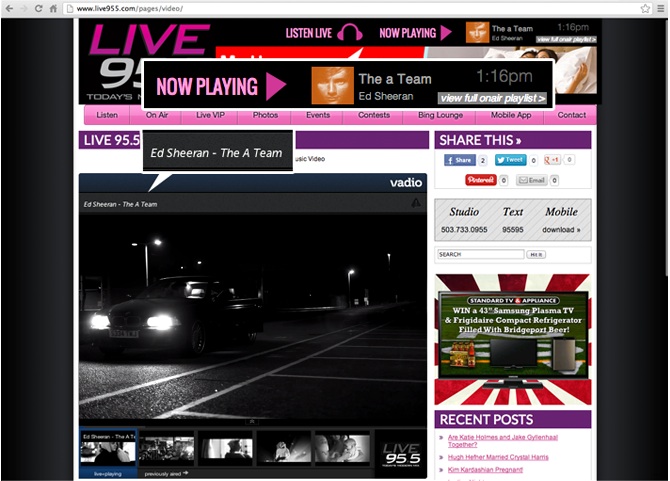
Task: Open the Contact menu item
Action: click(x=571, y=115)
